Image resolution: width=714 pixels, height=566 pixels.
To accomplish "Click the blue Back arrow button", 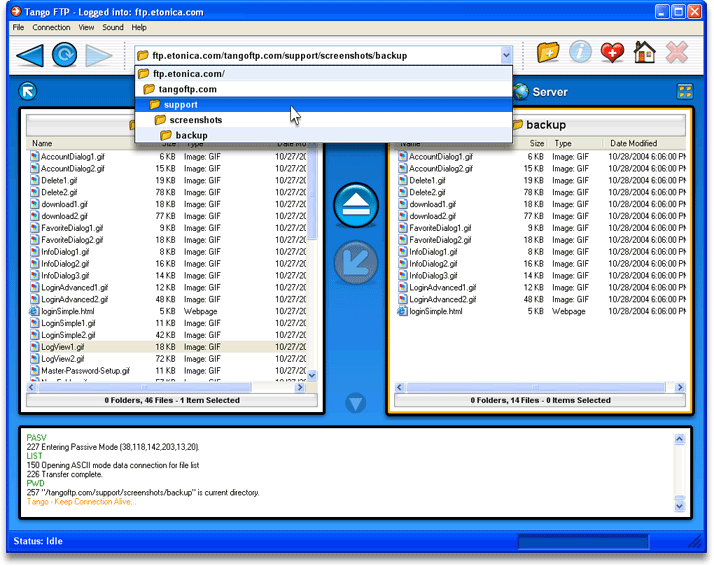I will pos(30,55).
